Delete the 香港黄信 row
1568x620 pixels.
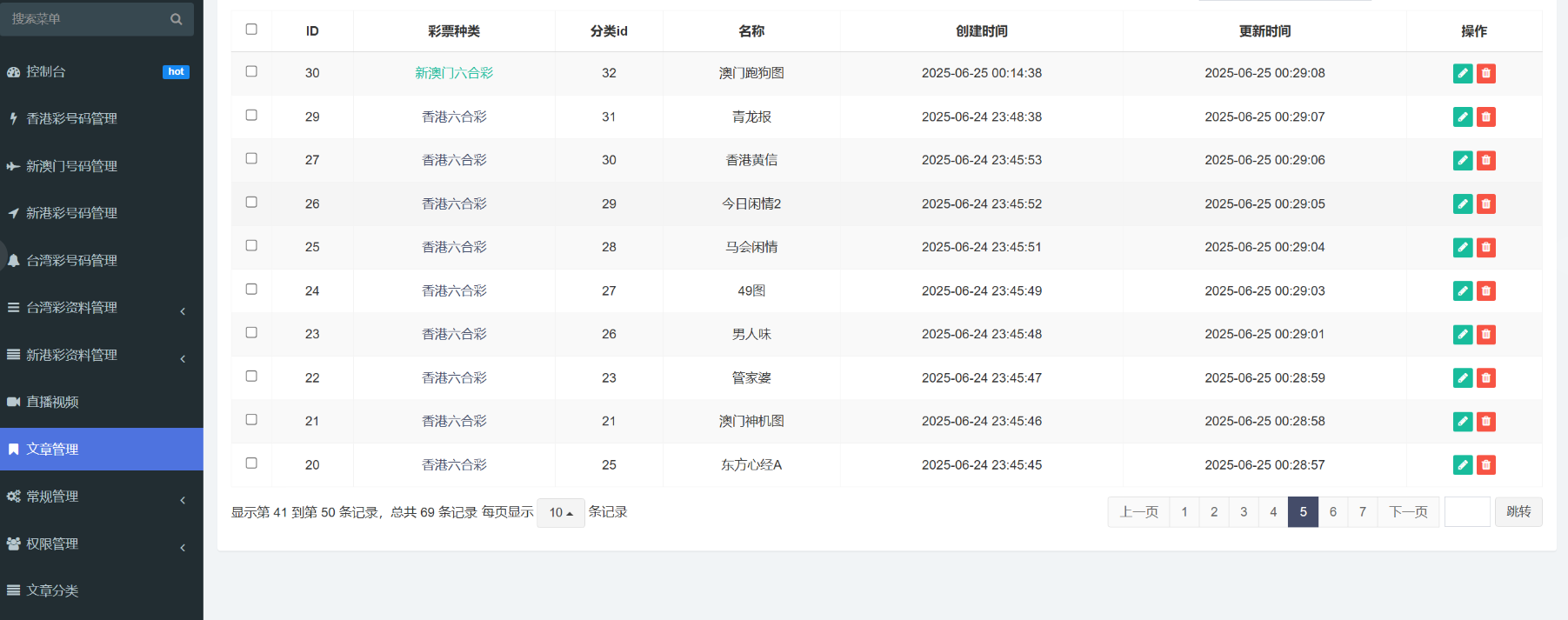coord(1486,160)
